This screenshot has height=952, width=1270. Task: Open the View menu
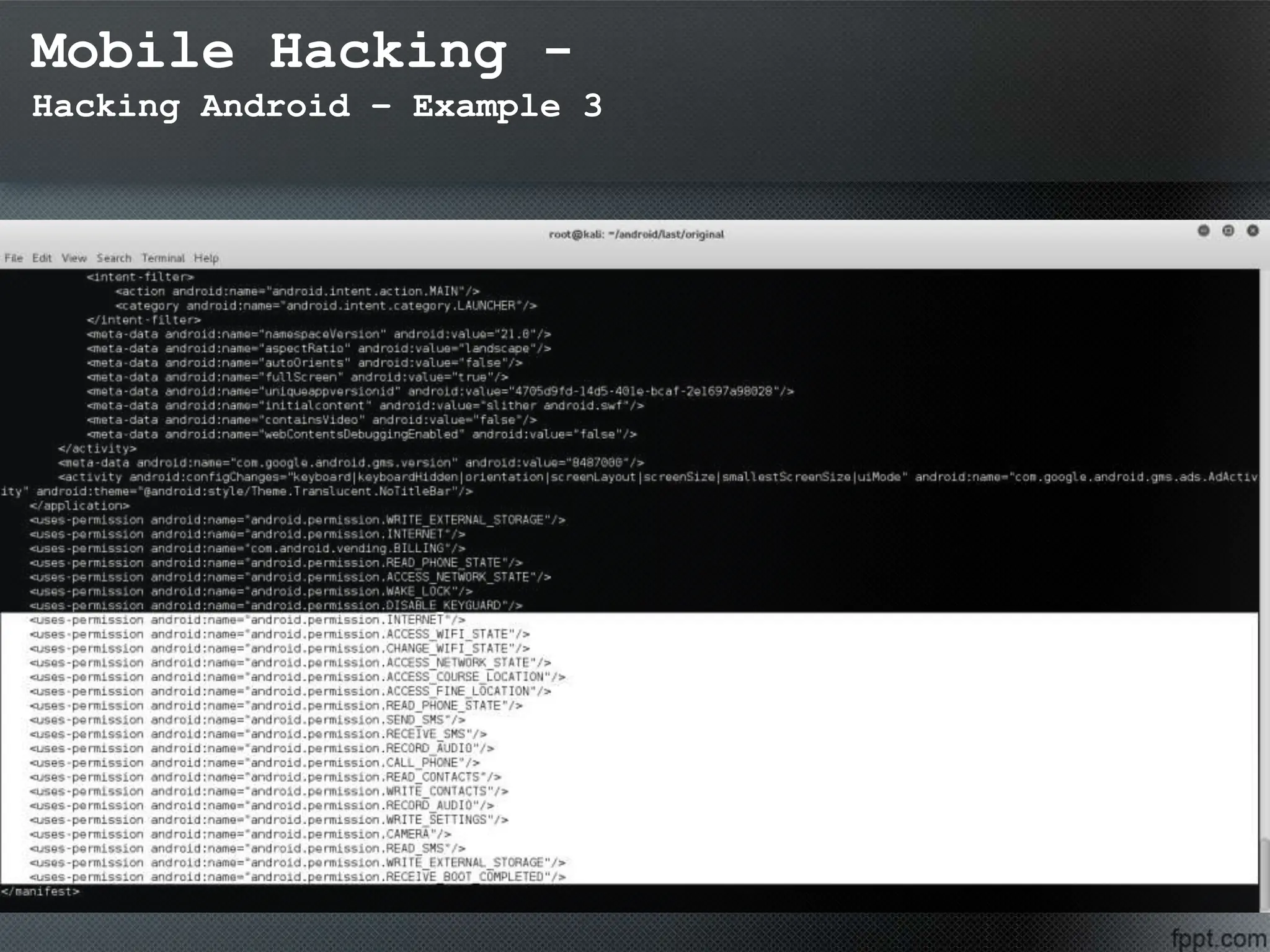74,258
